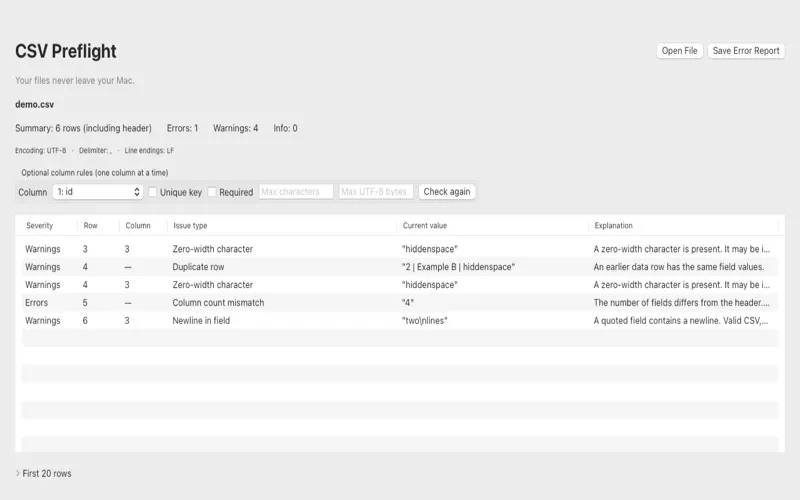
Task: Click Save Error Report button
Action: (x=745, y=51)
